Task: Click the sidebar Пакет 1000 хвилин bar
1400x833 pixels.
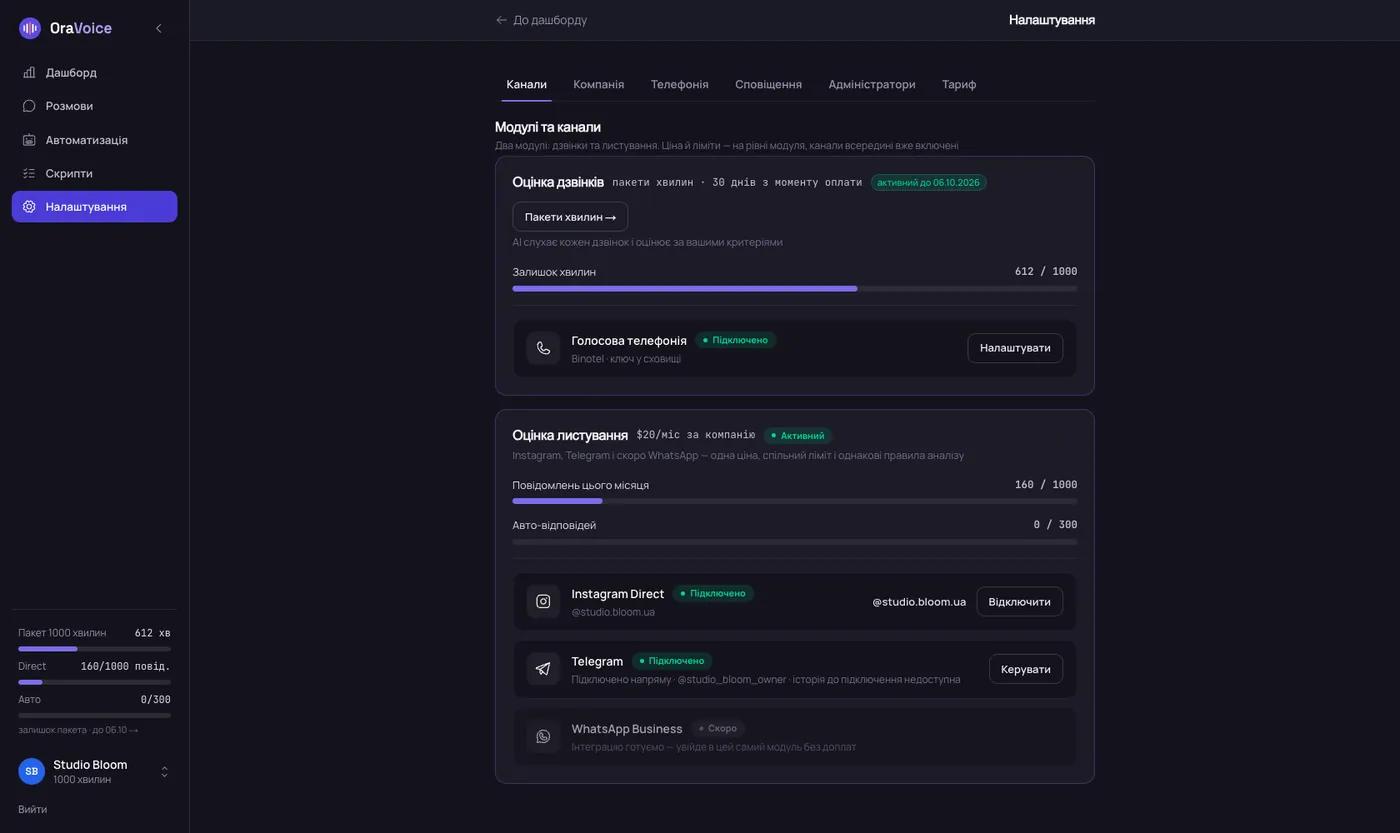Action: point(94,649)
